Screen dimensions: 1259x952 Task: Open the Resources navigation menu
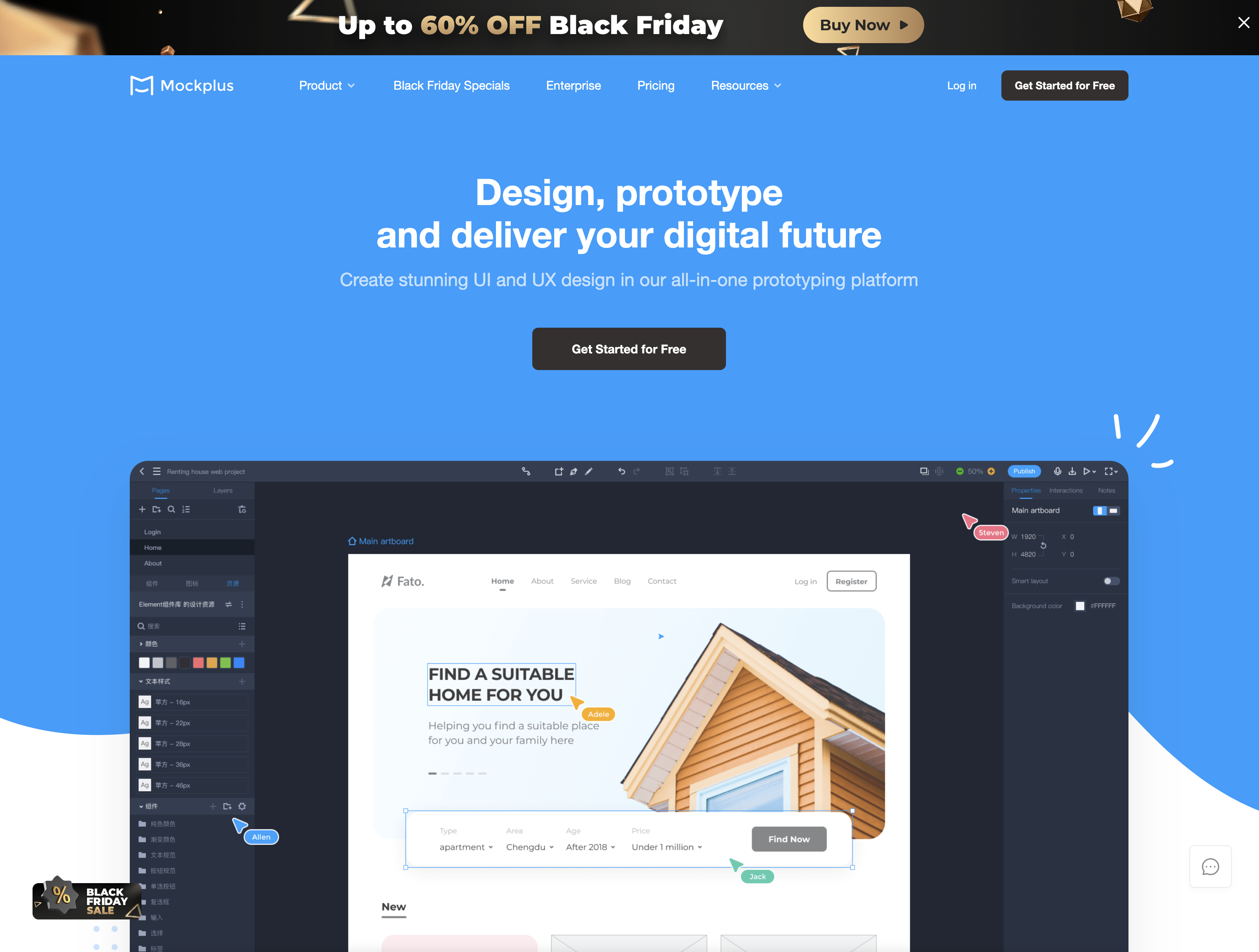(745, 85)
